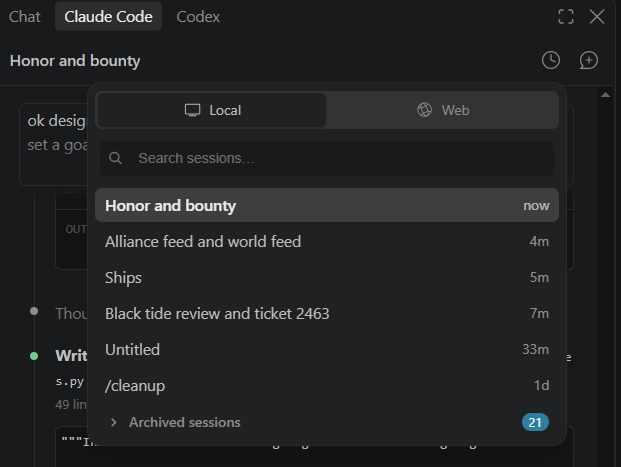Start a new chat session

coord(589,60)
